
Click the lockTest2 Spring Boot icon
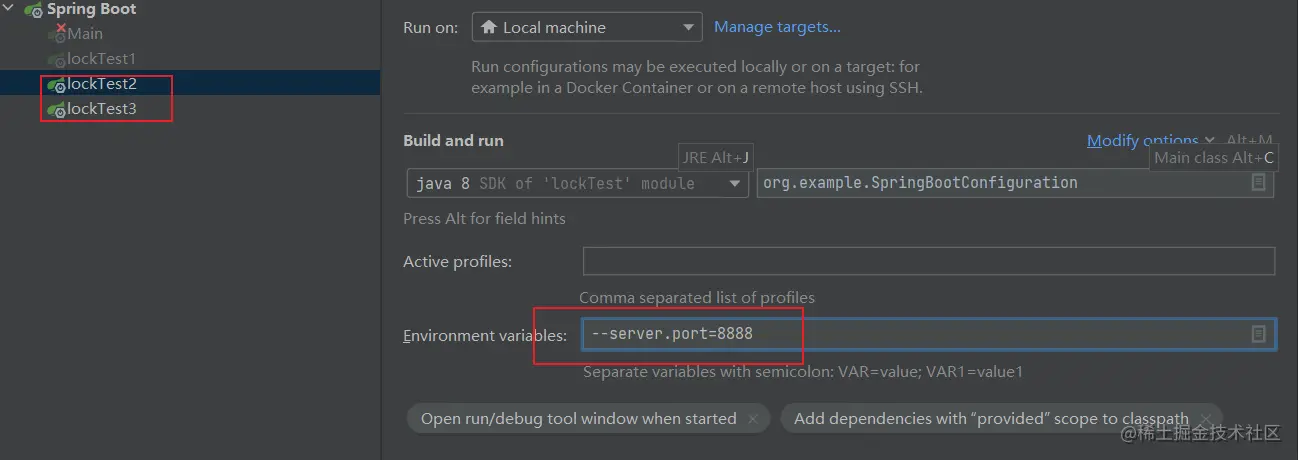(57, 85)
